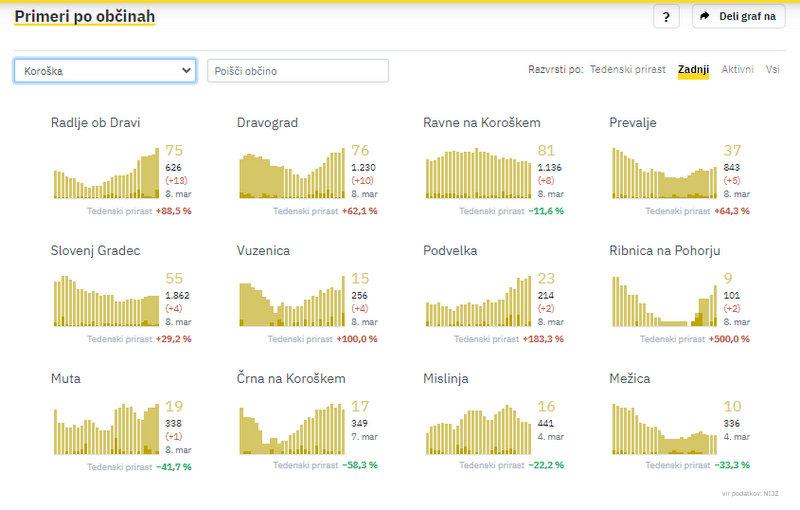Select the Črna na Koroškem chart
800x510 pixels.
(291, 430)
